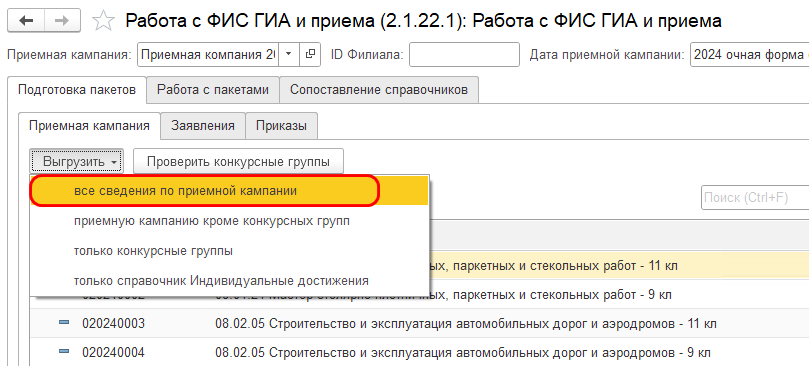This screenshot has height=366, width=809.
Task: Go forward with the right arrow button
Action: 62,20
